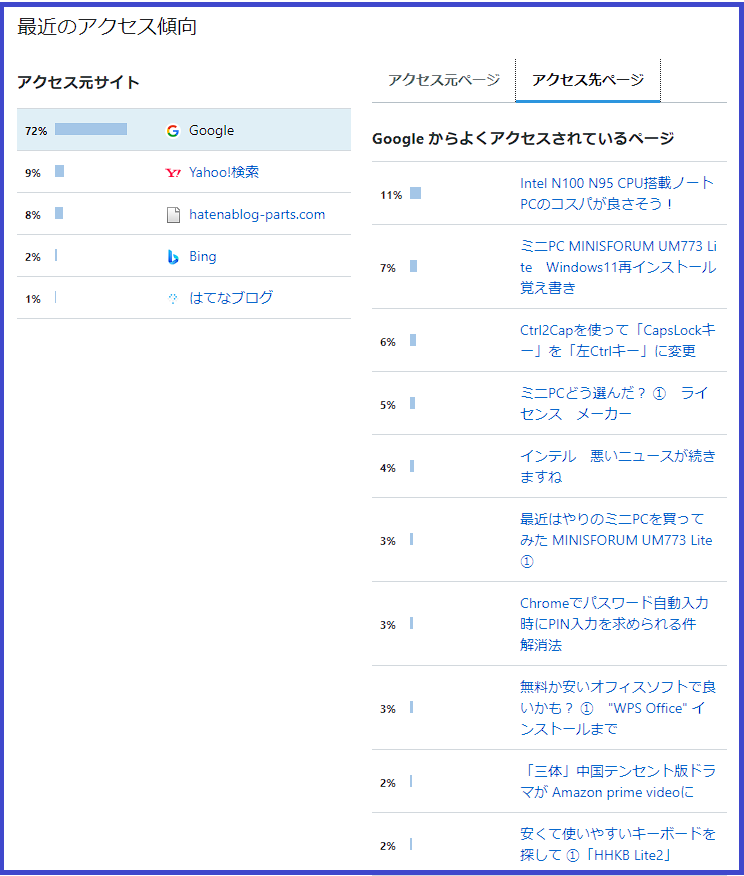Viewport: 744px width, 876px height.
Task: Click the 72% bar for Google
Action: [91, 129]
